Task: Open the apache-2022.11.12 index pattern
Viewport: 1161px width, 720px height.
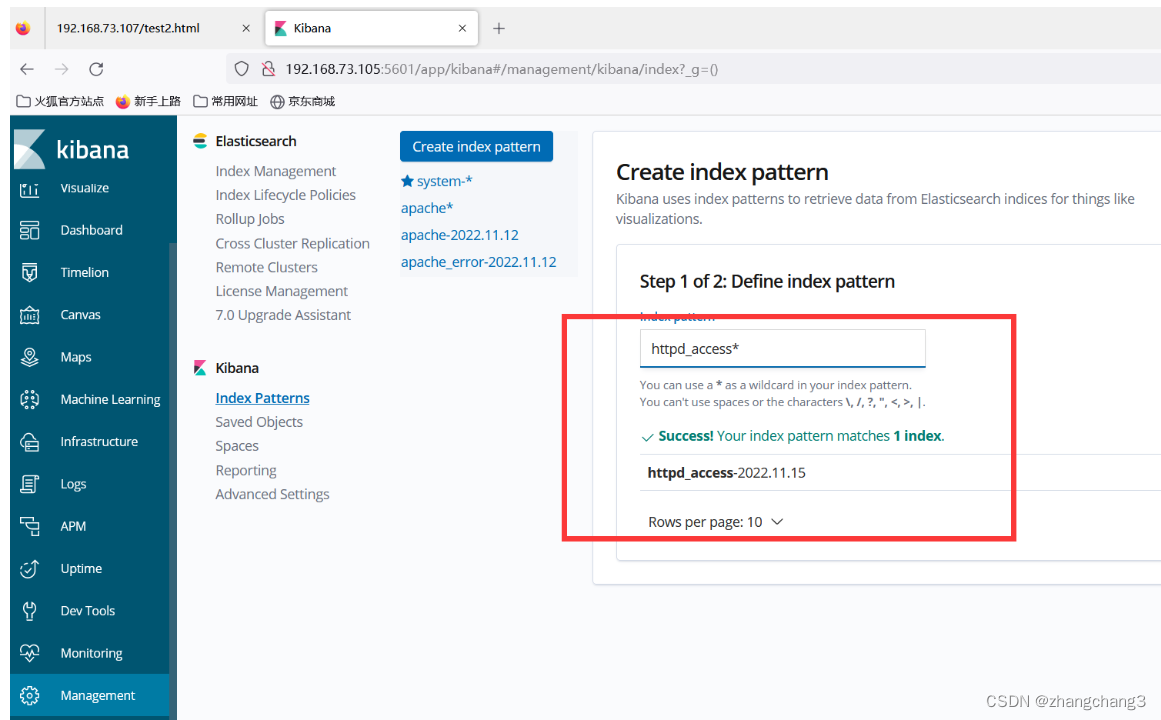Action: (x=460, y=235)
